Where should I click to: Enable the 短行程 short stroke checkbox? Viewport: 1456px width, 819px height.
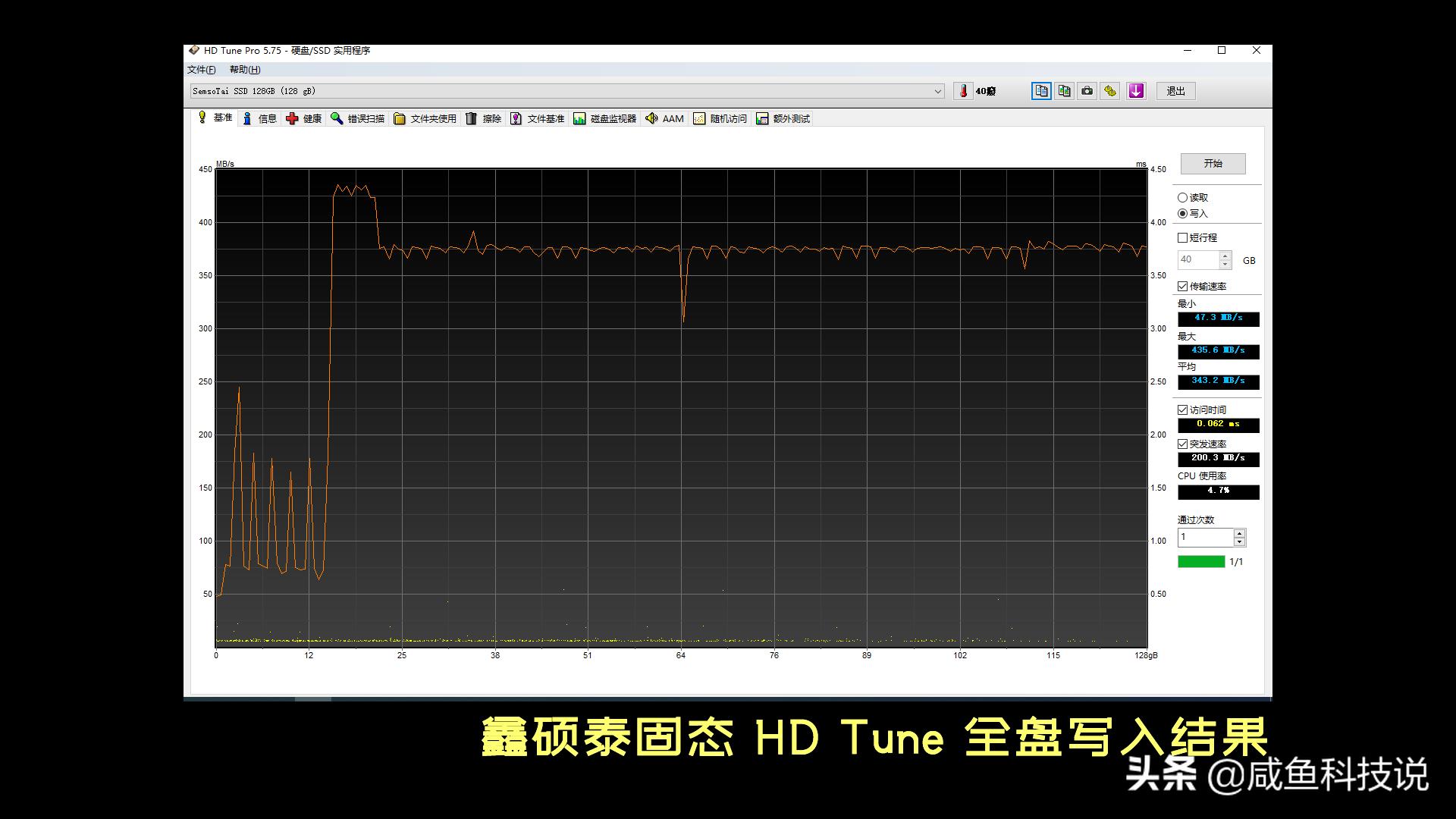(1183, 237)
